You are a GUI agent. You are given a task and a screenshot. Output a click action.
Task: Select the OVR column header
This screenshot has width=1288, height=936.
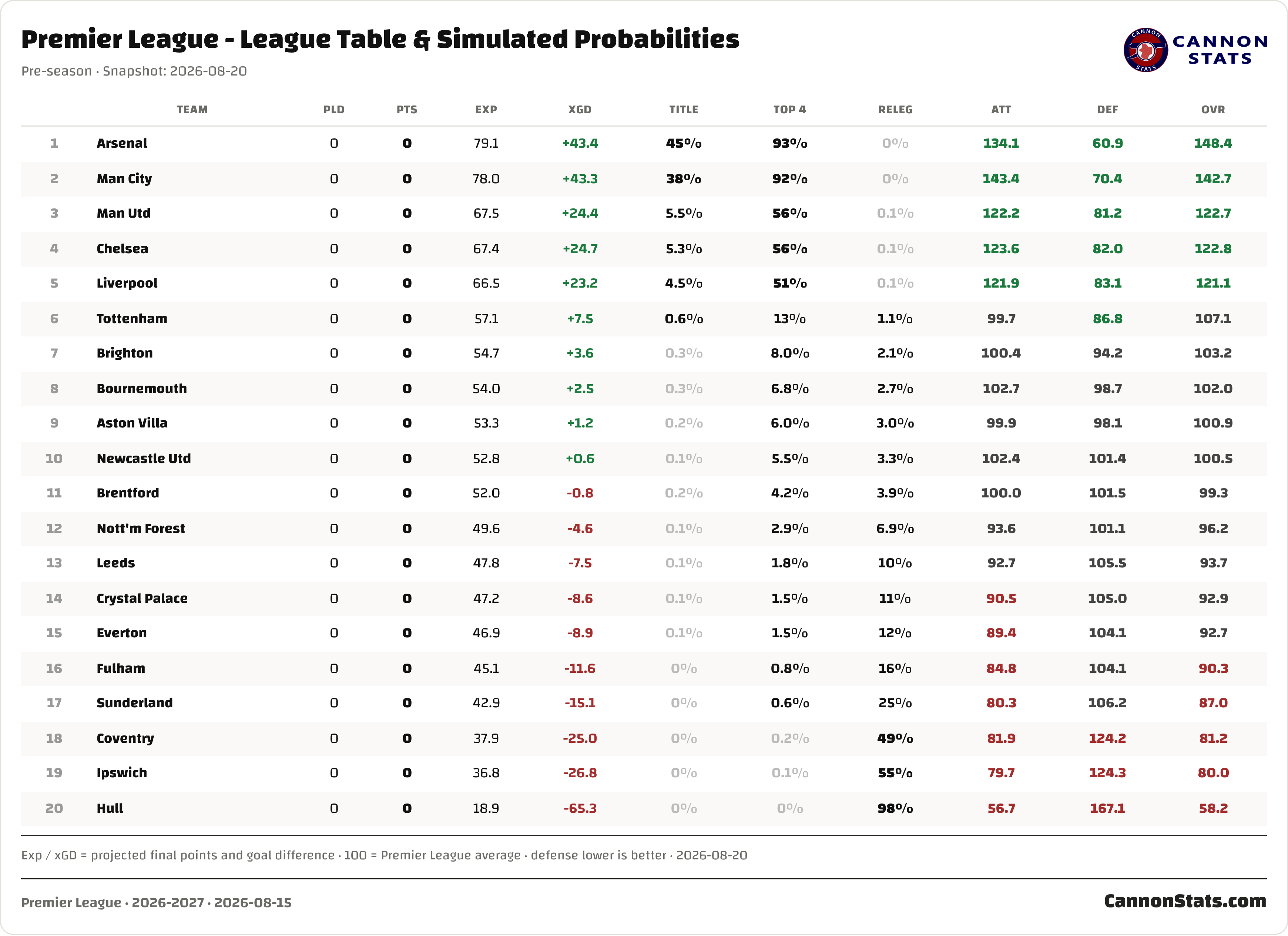click(x=1213, y=110)
